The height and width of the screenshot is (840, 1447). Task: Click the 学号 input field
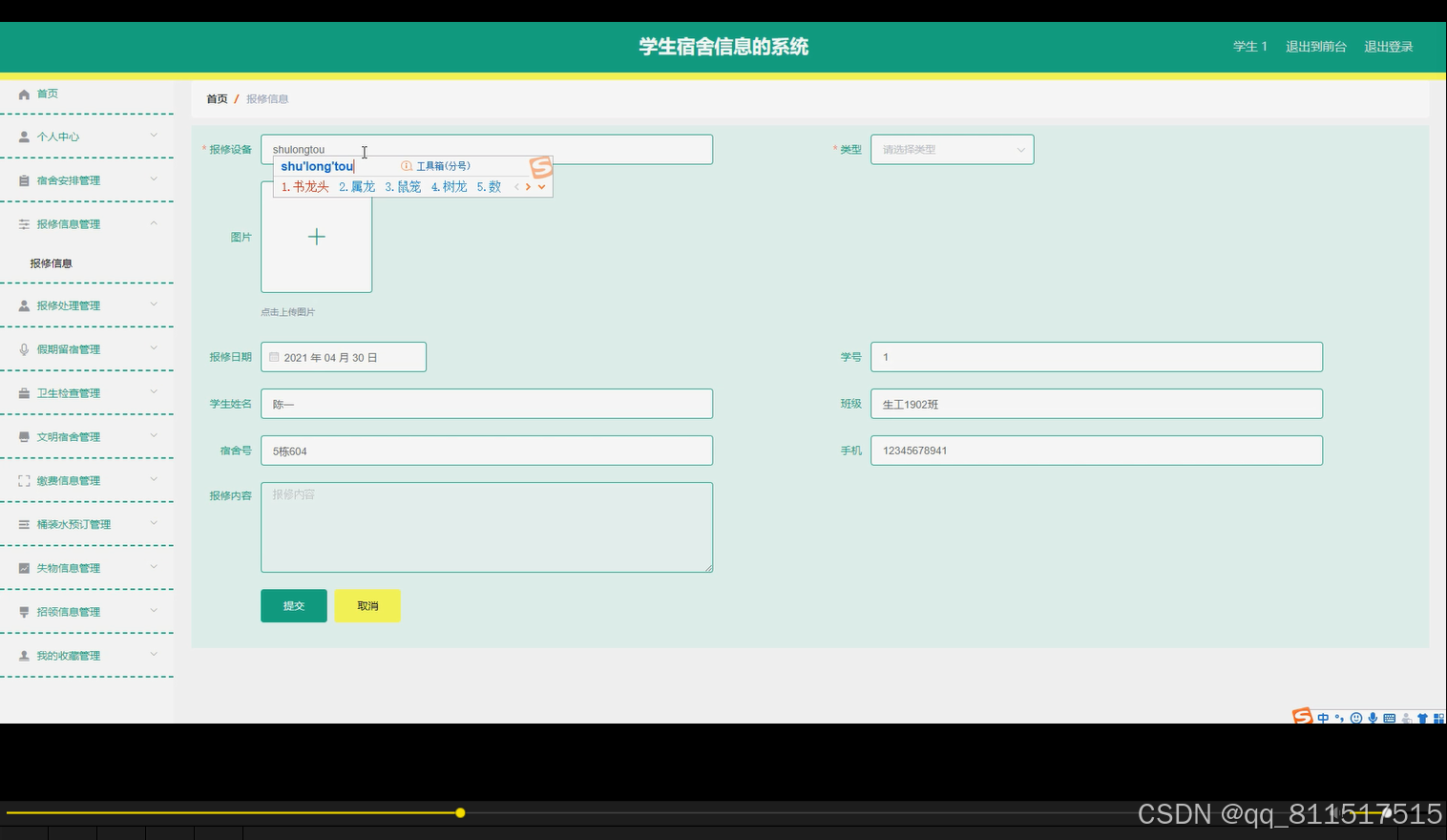pos(1097,357)
